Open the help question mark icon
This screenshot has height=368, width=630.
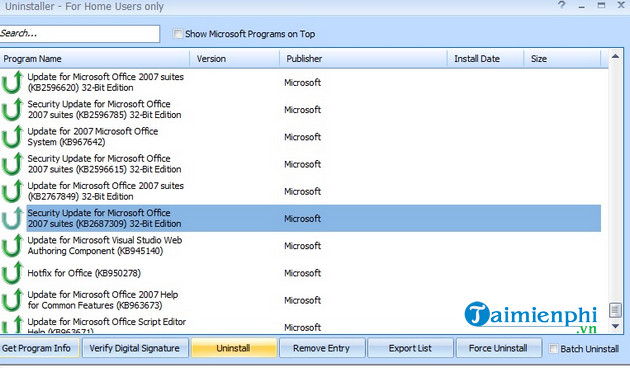coord(562,5)
